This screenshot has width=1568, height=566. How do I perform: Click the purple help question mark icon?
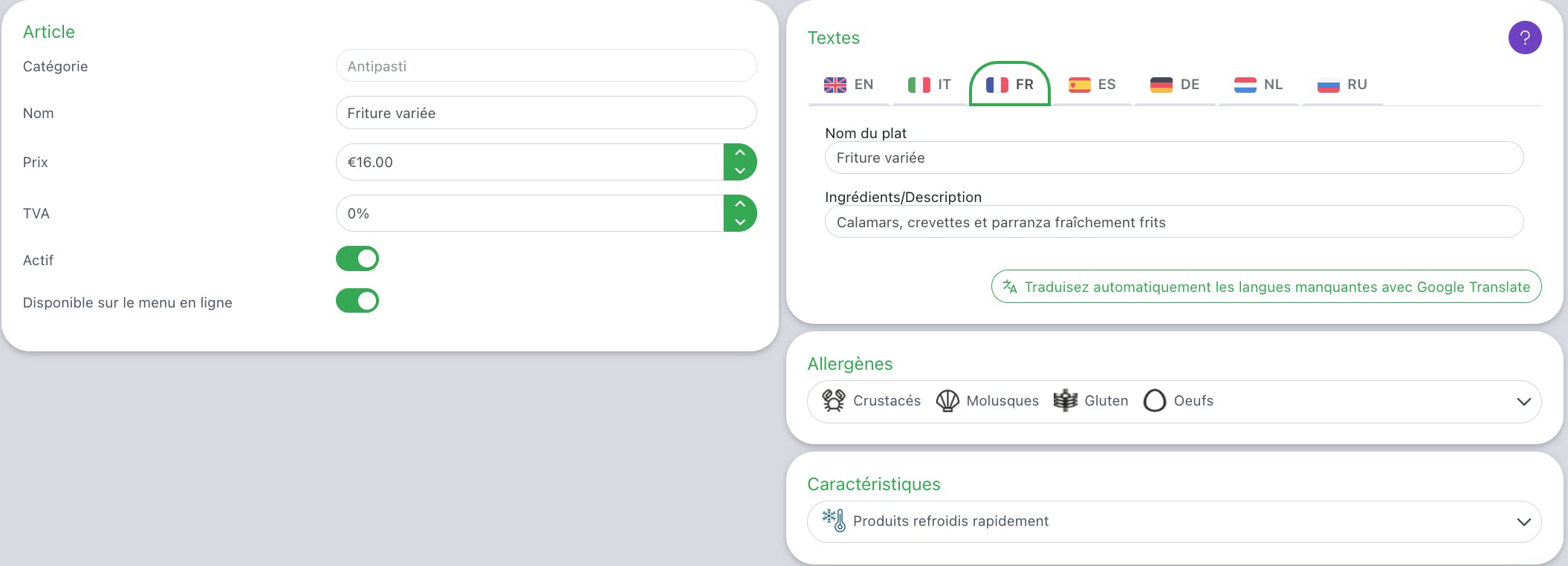(1524, 38)
